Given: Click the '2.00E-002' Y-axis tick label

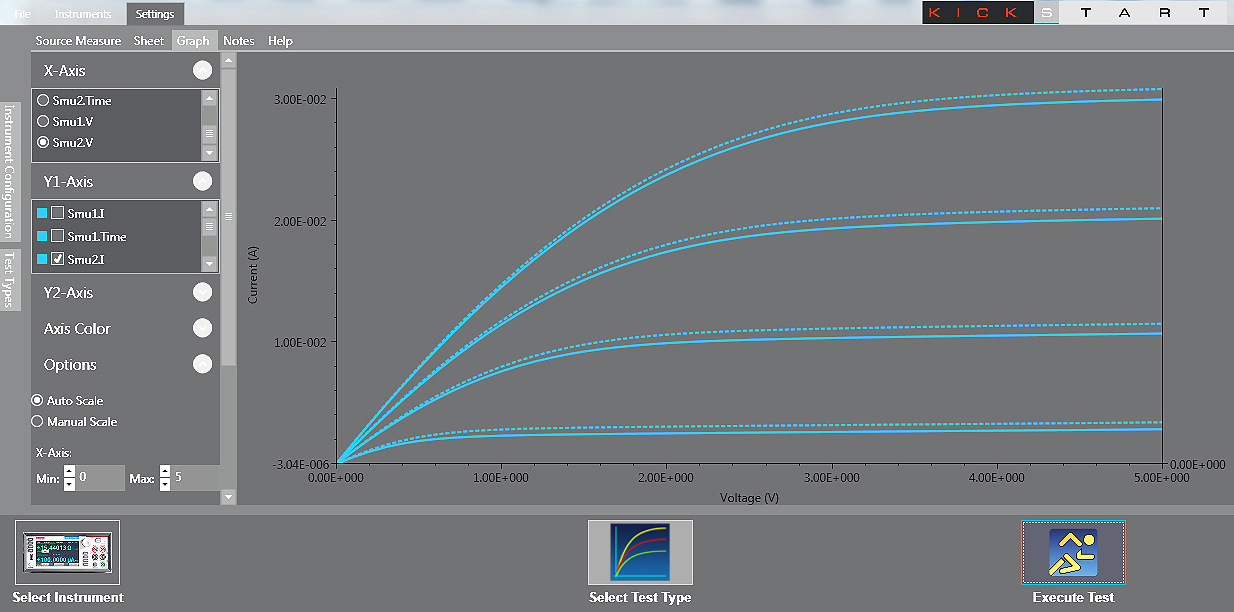Looking at the screenshot, I should 298,220.
